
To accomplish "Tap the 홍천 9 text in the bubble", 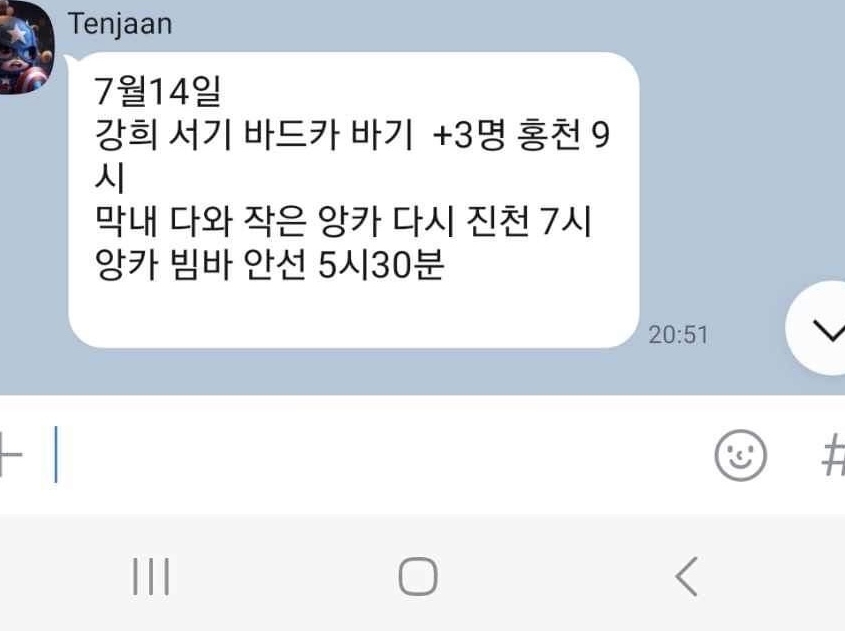I will [x=563, y=134].
